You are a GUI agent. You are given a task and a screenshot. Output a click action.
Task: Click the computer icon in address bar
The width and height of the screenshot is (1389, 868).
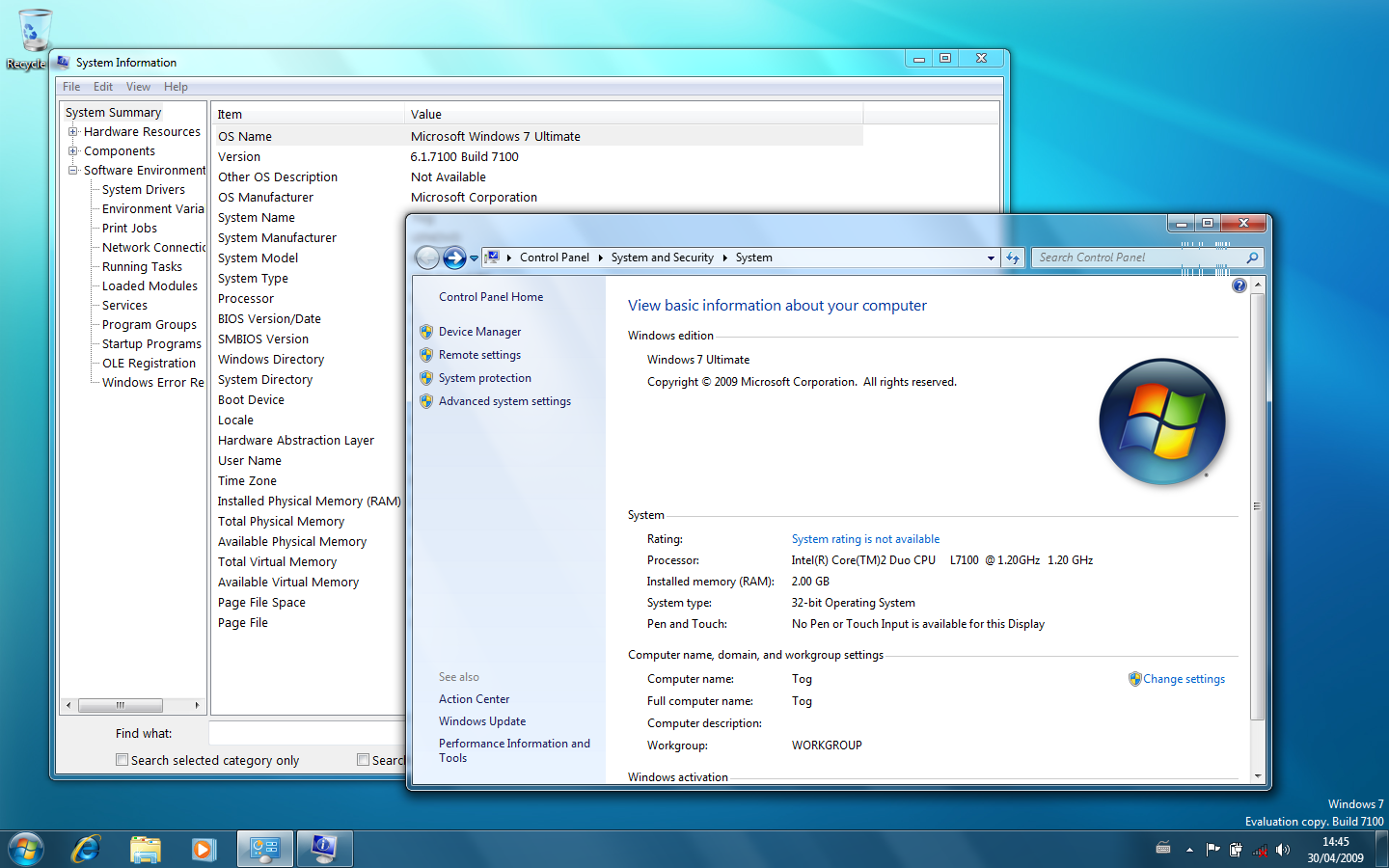point(492,258)
